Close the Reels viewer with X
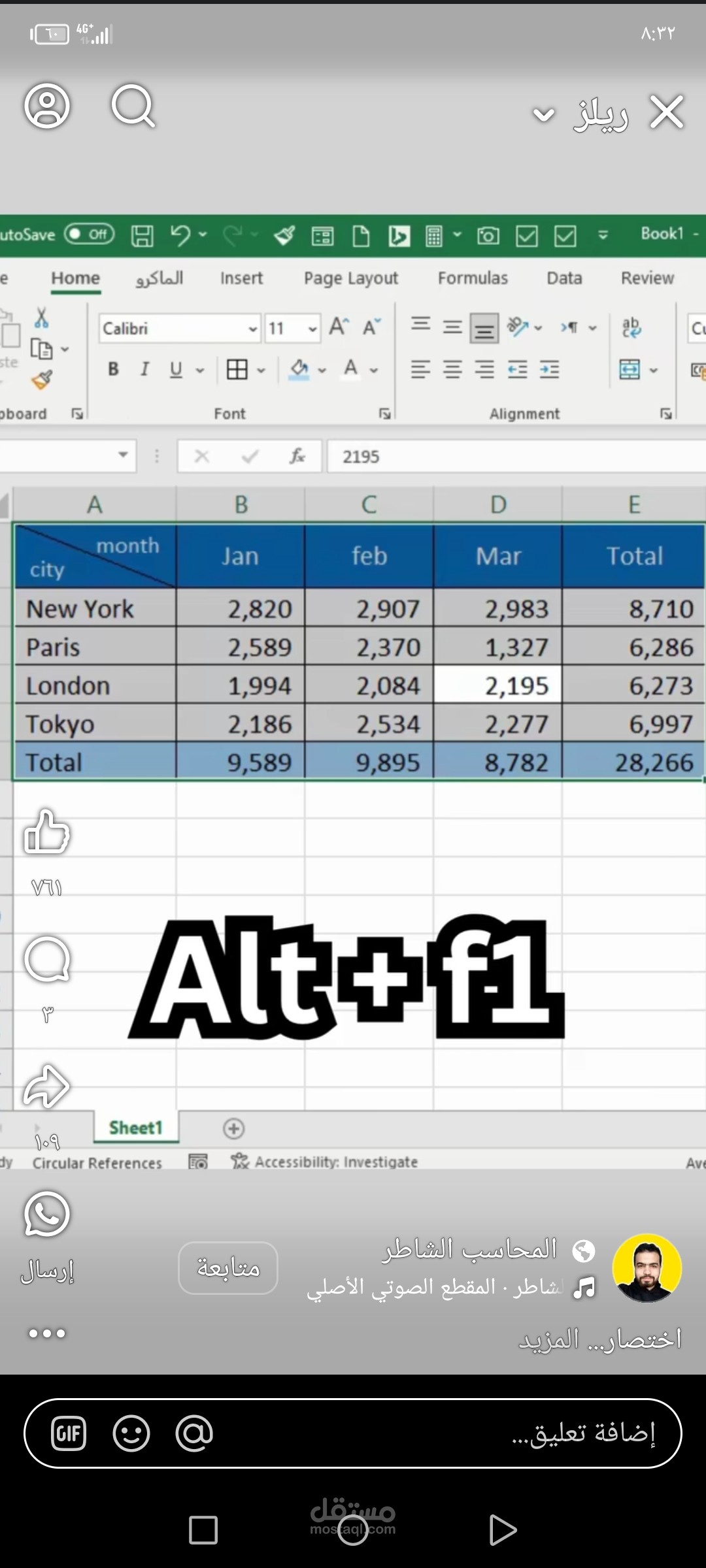The image size is (706, 1568). point(667,112)
